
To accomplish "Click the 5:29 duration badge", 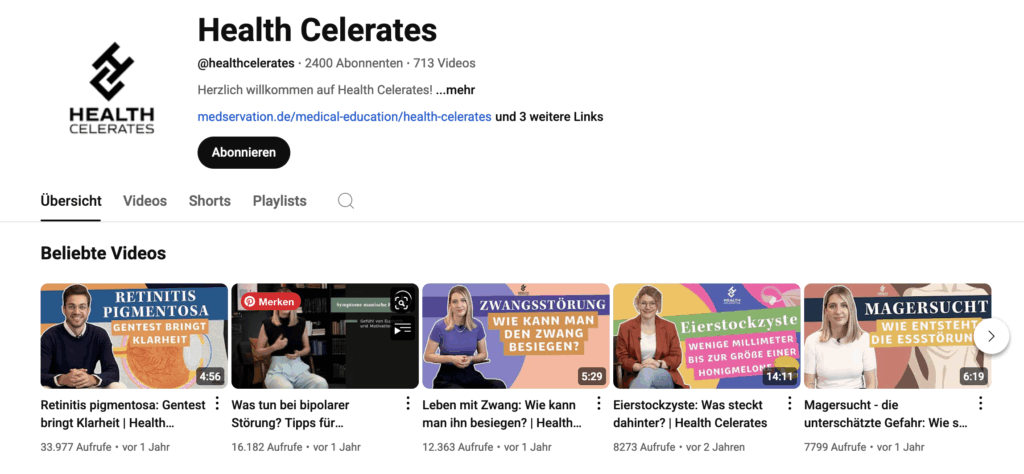I will click(x=592, y=377).
